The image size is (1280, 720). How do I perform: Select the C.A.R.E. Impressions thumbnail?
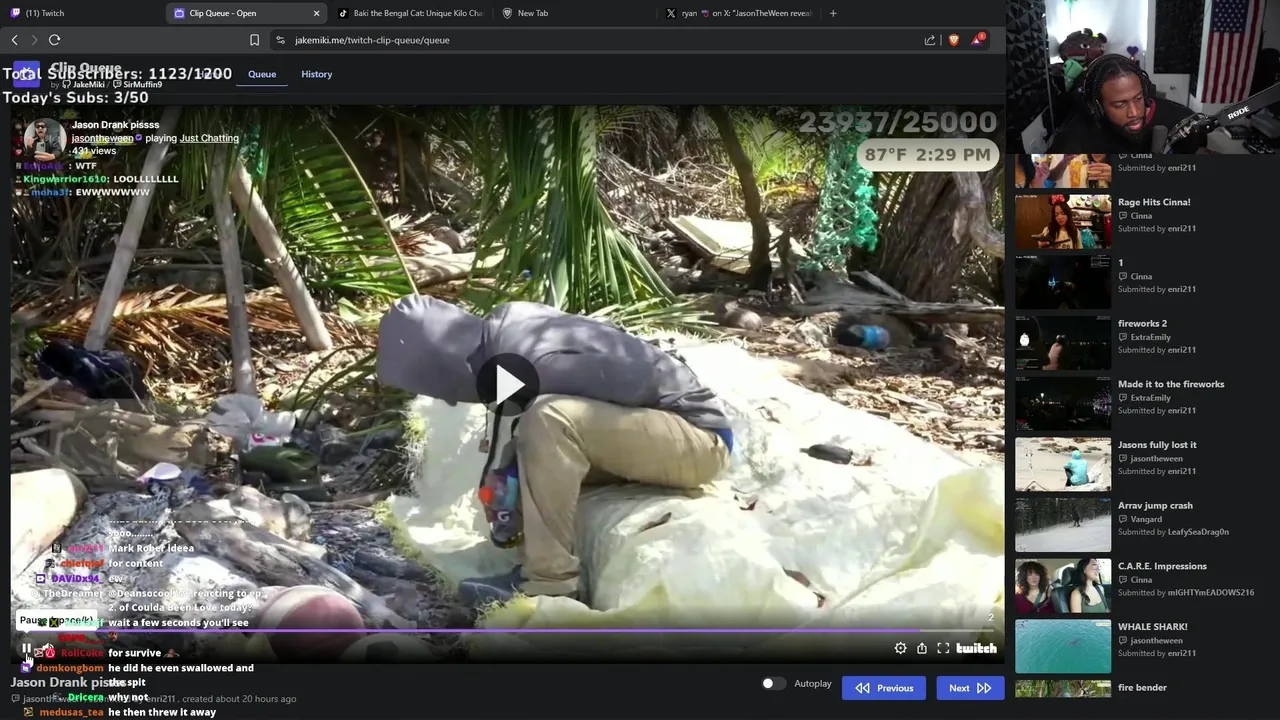pos(1063,585)
